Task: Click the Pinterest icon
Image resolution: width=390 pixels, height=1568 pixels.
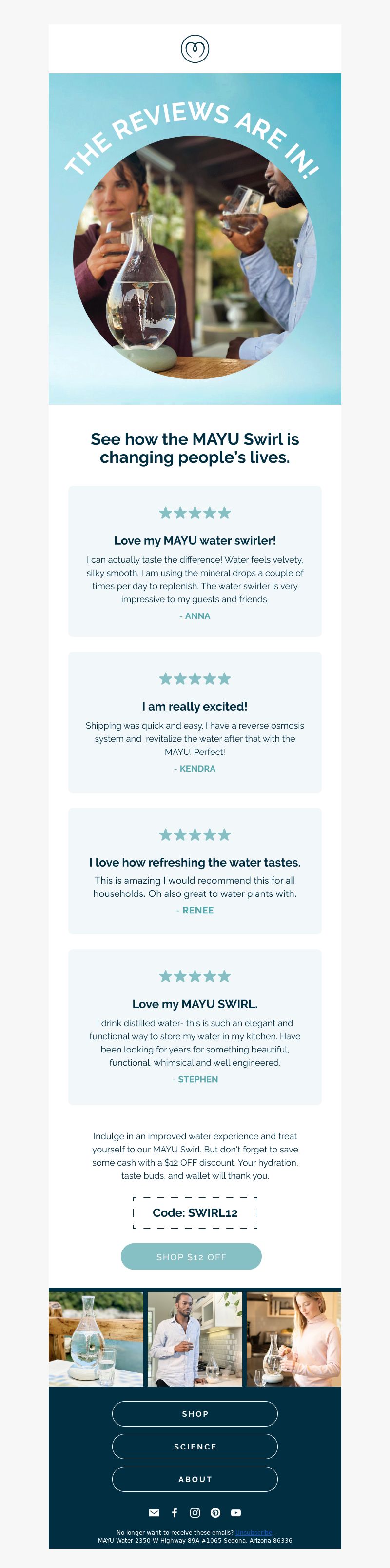Action: tap(215, 1512)
